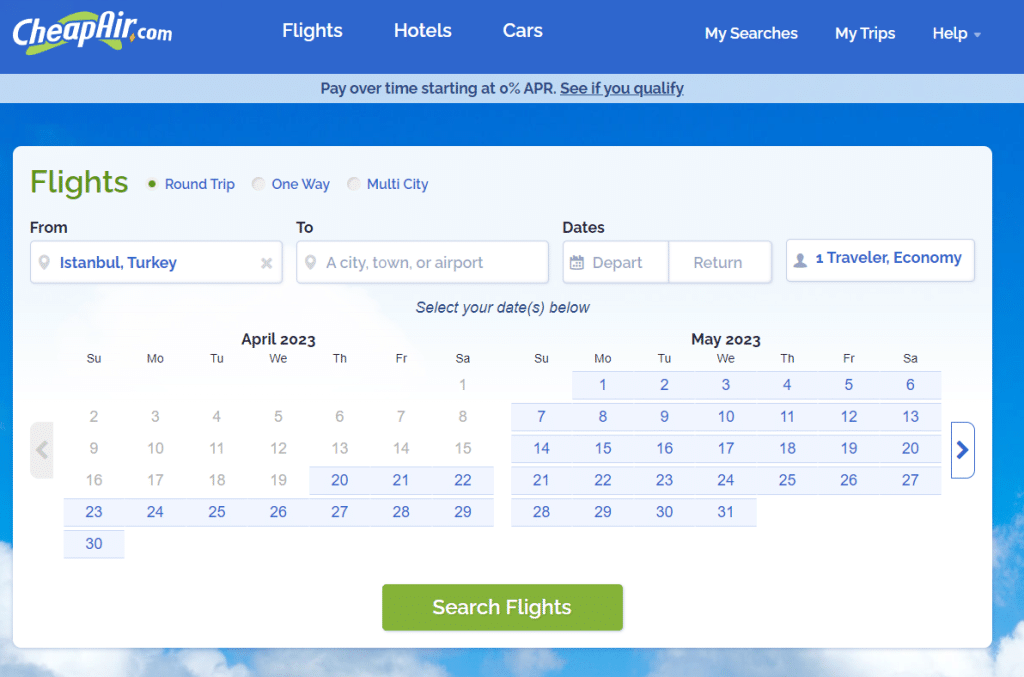Select May 3 in the calendar
The height and width of the screenshot is (677, 1024).
click(726, 385)
